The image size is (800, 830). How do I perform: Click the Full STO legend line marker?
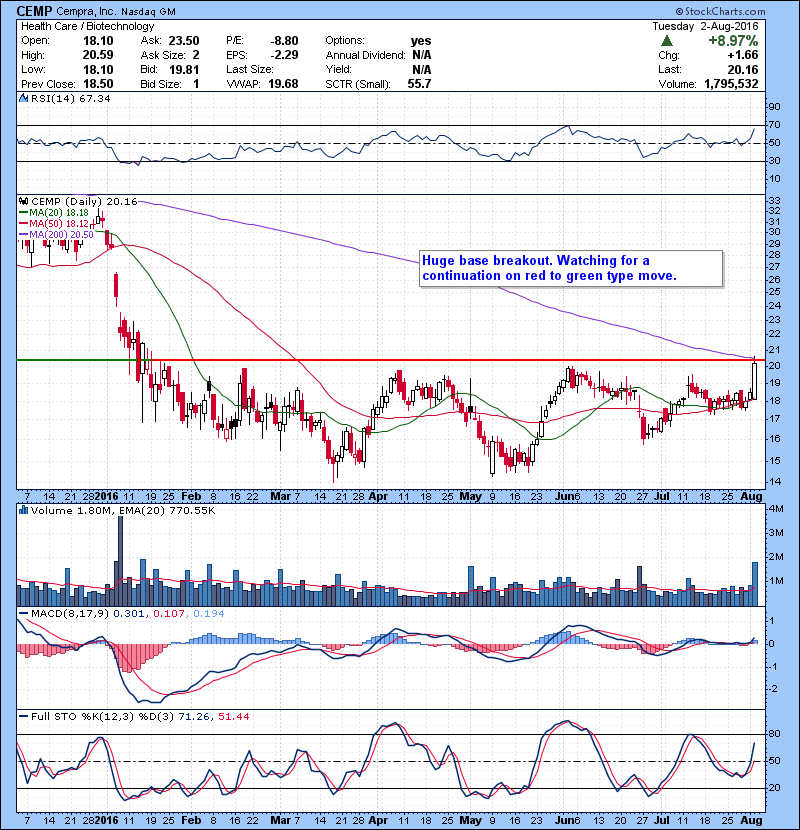(23, 716)
